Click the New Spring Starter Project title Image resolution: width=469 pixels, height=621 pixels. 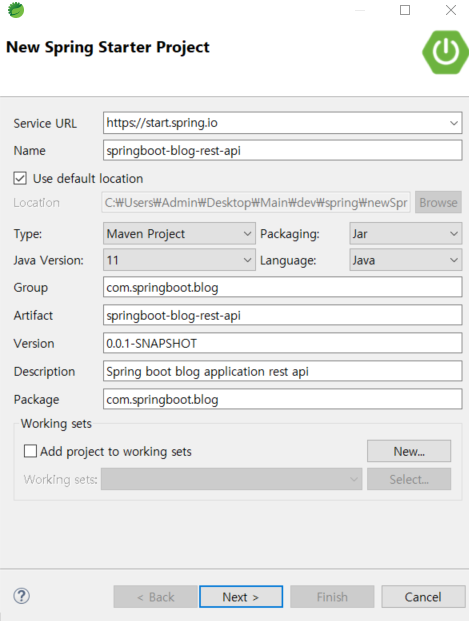[x=108, y=47]
